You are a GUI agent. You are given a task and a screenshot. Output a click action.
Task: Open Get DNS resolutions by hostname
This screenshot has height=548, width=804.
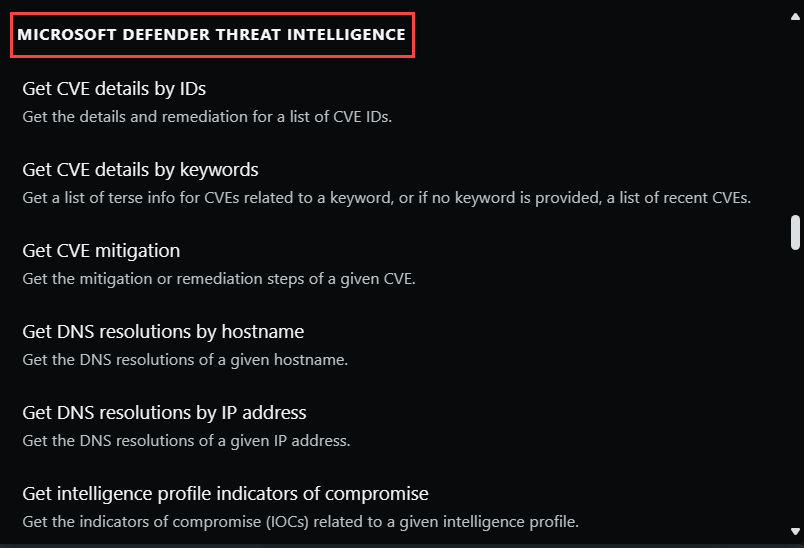click(163, 332)
